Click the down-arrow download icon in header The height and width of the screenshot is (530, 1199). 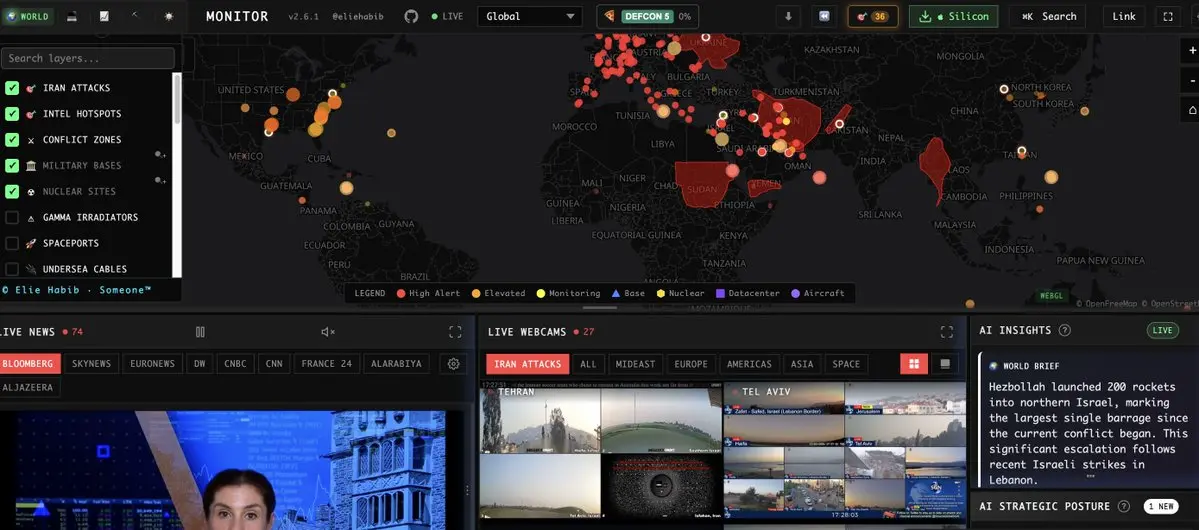(788, 16)
